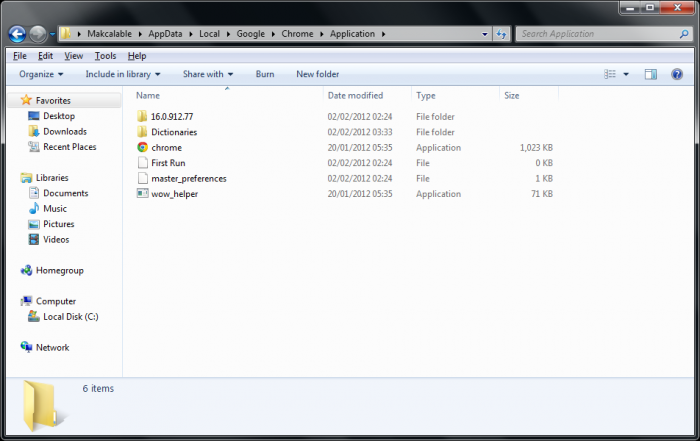Open the blue Help question mark icon
The width and height of the screenshot is (700, 441).
[677, 74]
